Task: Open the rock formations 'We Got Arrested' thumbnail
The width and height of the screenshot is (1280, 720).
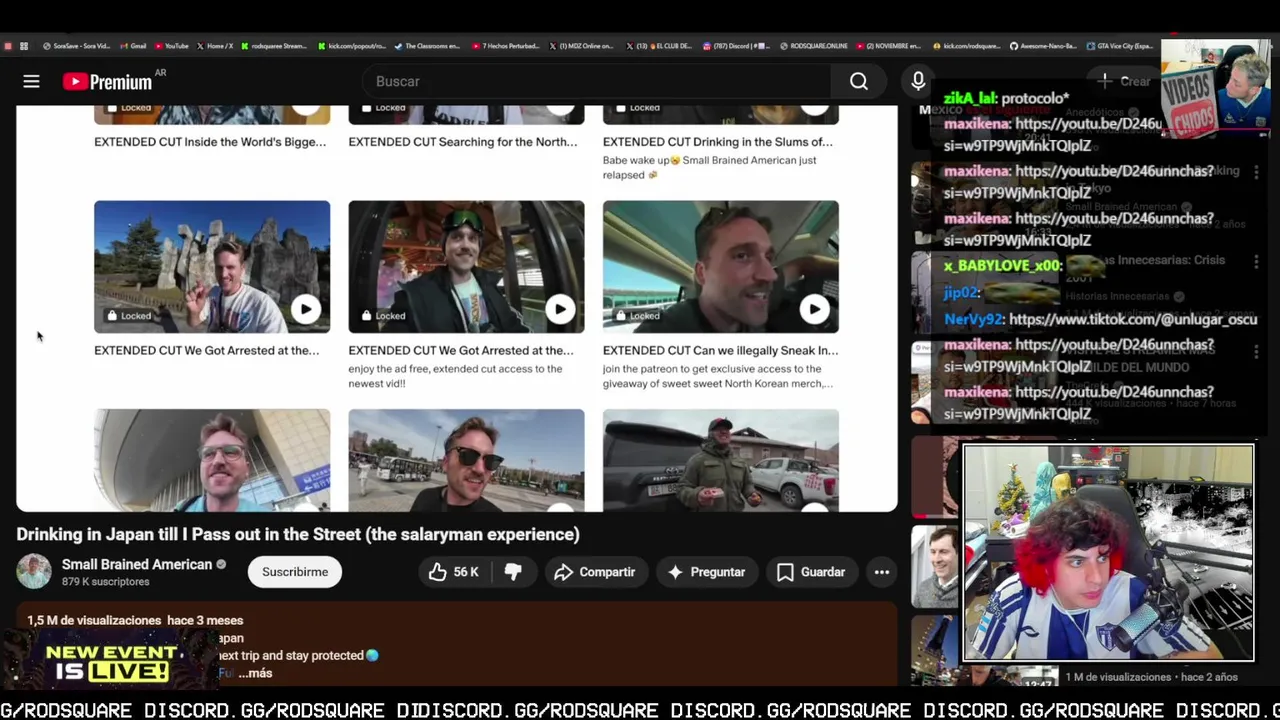Action: coord(212,266)
